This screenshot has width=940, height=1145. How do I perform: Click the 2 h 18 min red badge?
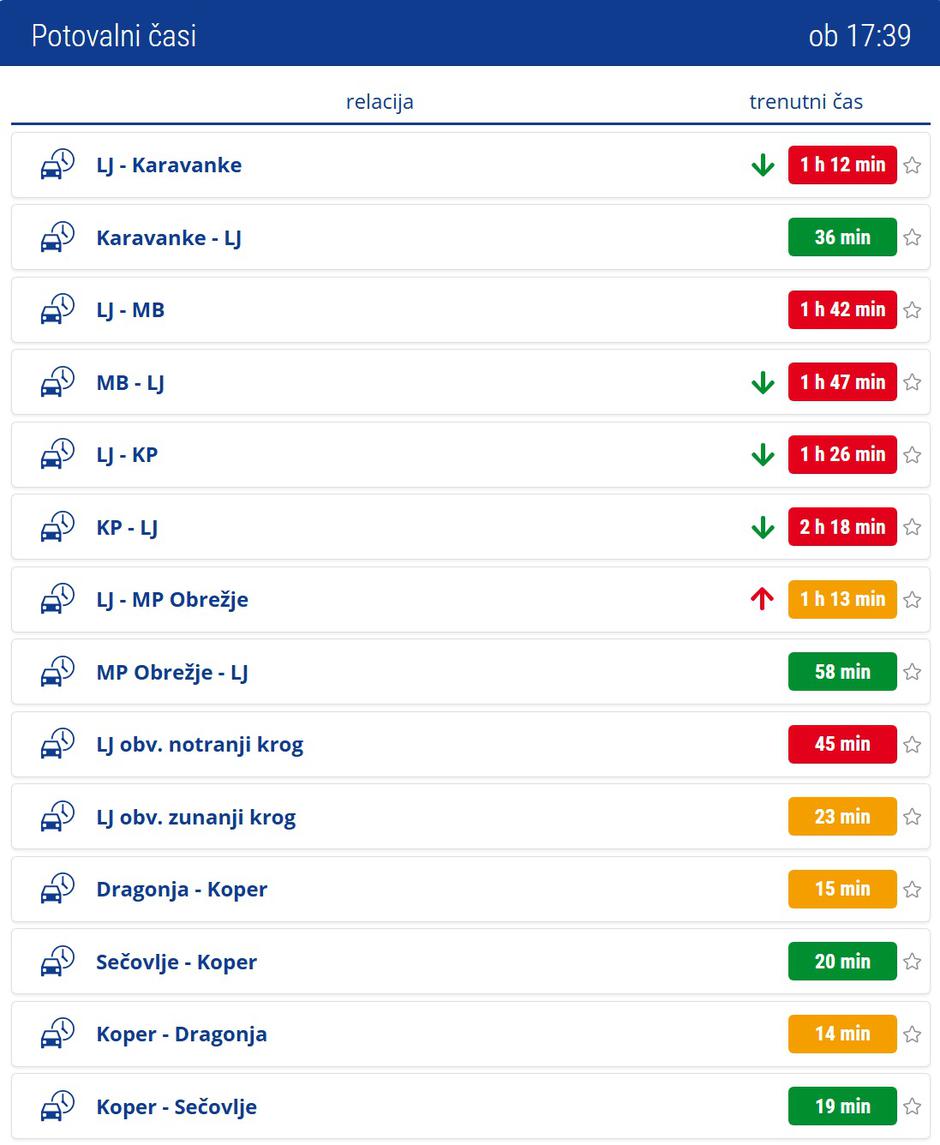(842, 527)
